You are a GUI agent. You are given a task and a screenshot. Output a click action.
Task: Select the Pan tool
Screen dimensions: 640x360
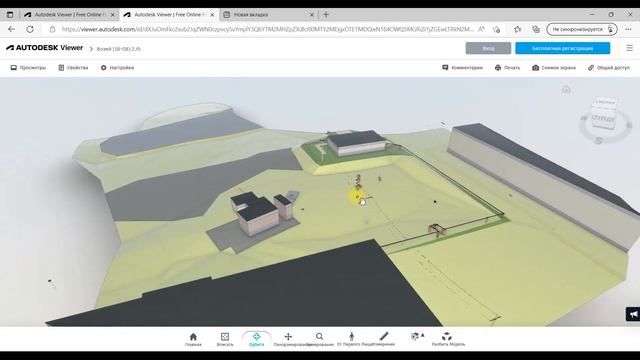(288, 339)
